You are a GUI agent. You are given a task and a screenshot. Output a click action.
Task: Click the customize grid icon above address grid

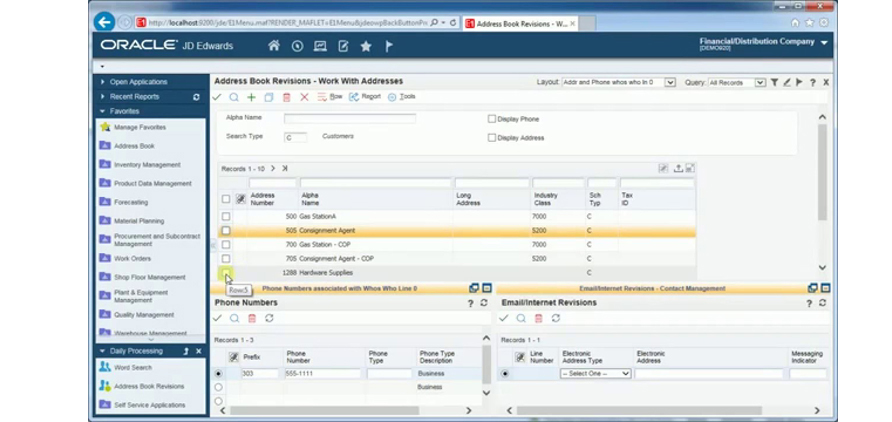click(x=663, y=168)
